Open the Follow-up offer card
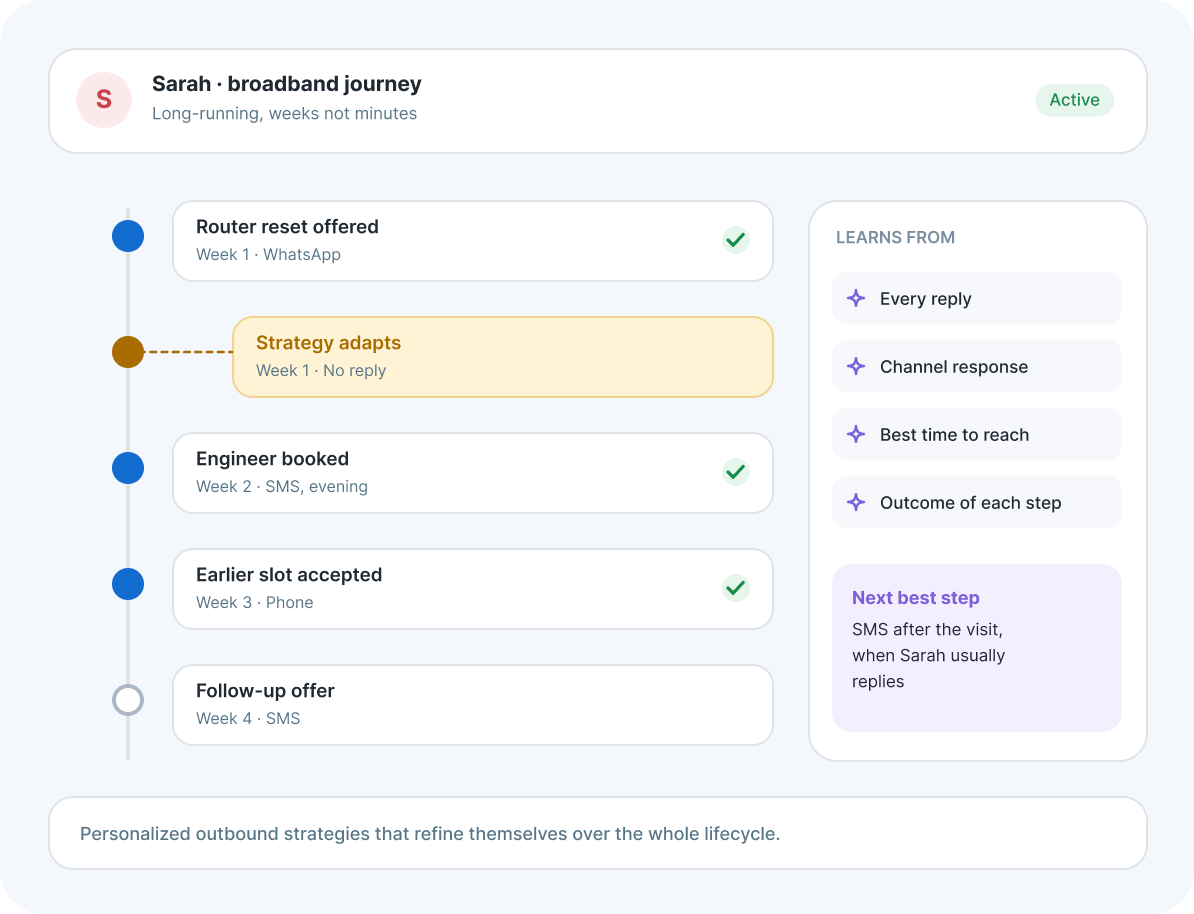 473,705
